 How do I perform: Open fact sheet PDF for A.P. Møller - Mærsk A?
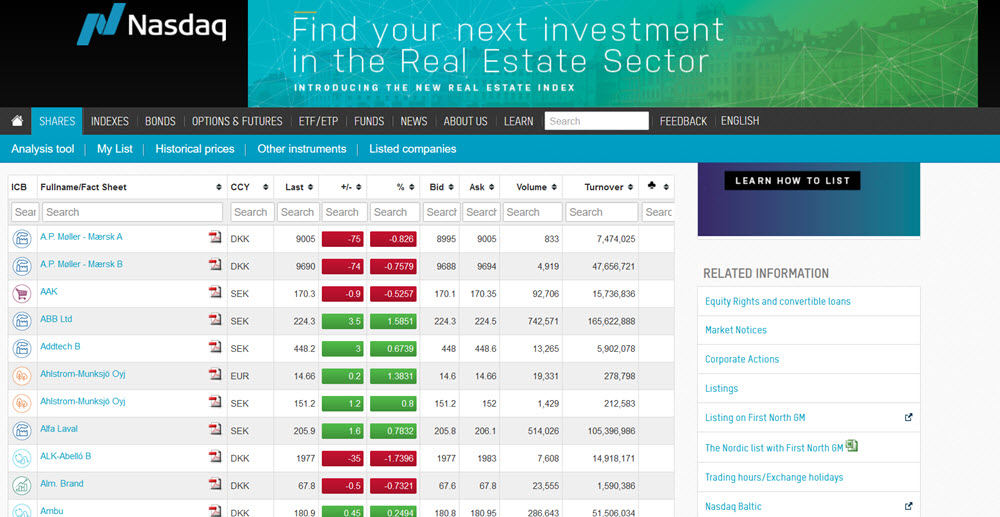[215, 237]
